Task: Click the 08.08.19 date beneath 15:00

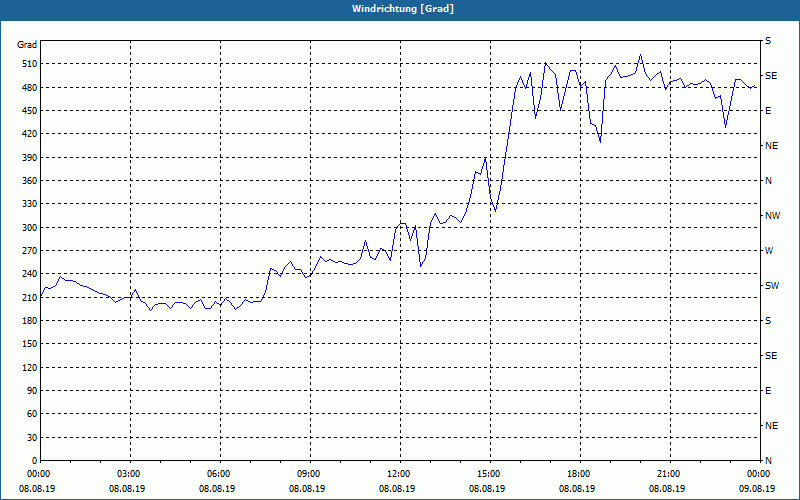Action: 487,489
